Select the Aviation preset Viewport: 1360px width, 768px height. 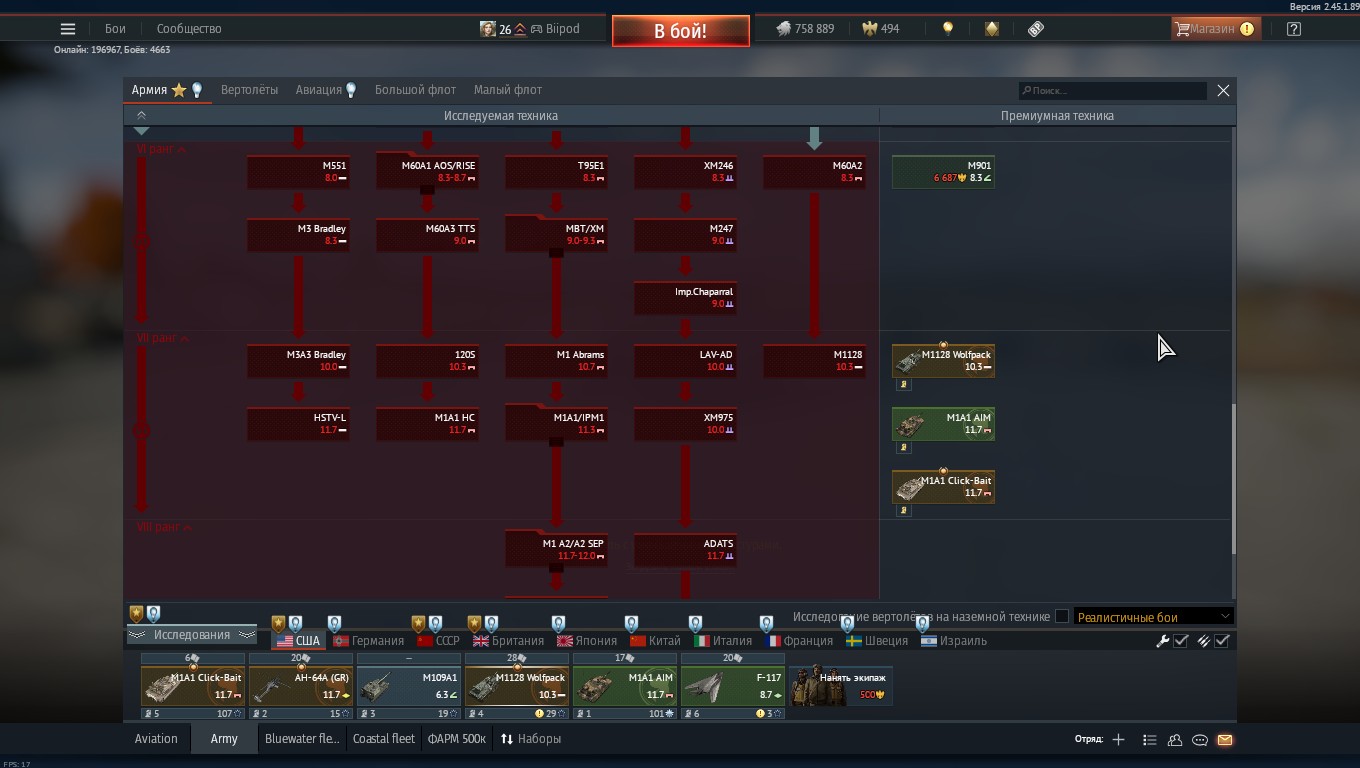pyautogui.click(x=156, y=739)
